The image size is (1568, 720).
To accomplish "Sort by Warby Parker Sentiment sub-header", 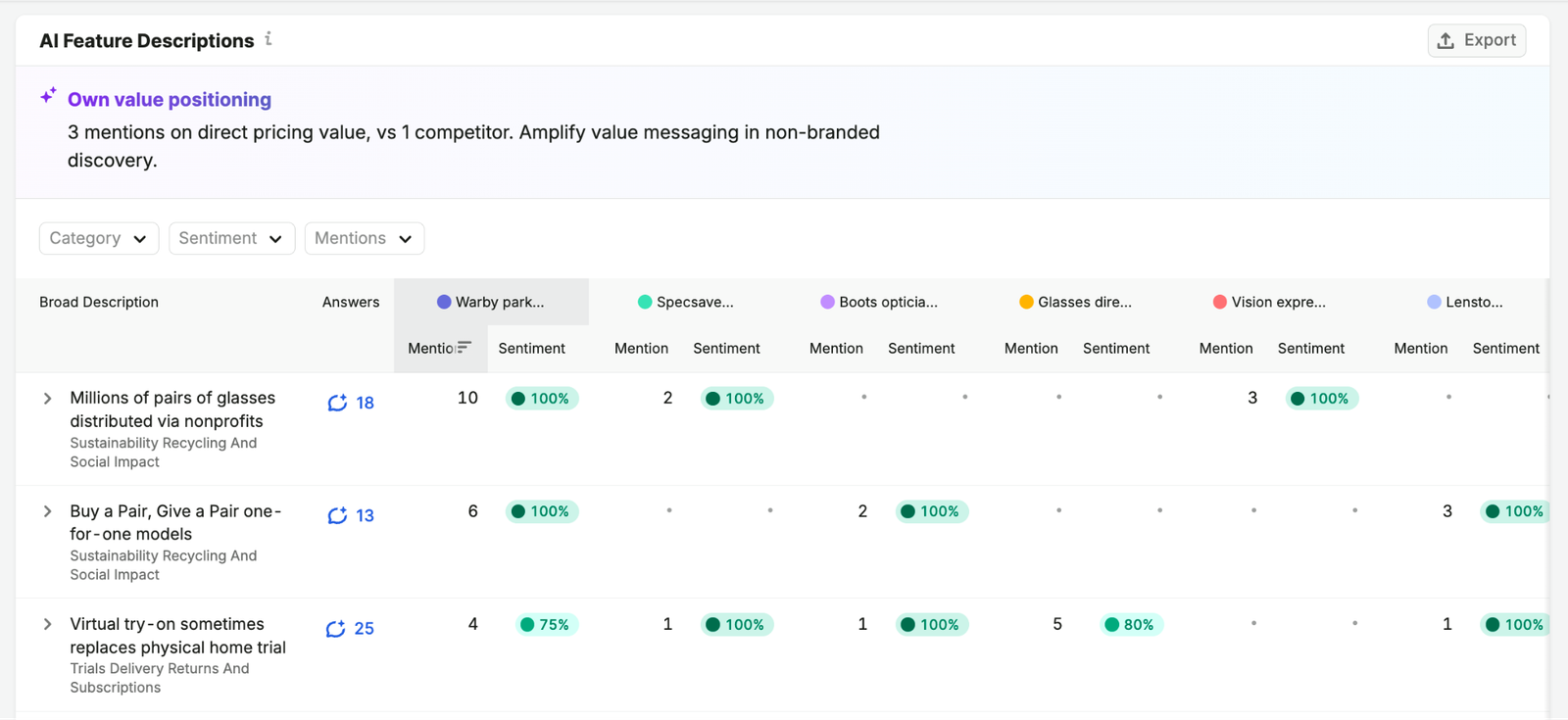I will (x=531, y=348).
